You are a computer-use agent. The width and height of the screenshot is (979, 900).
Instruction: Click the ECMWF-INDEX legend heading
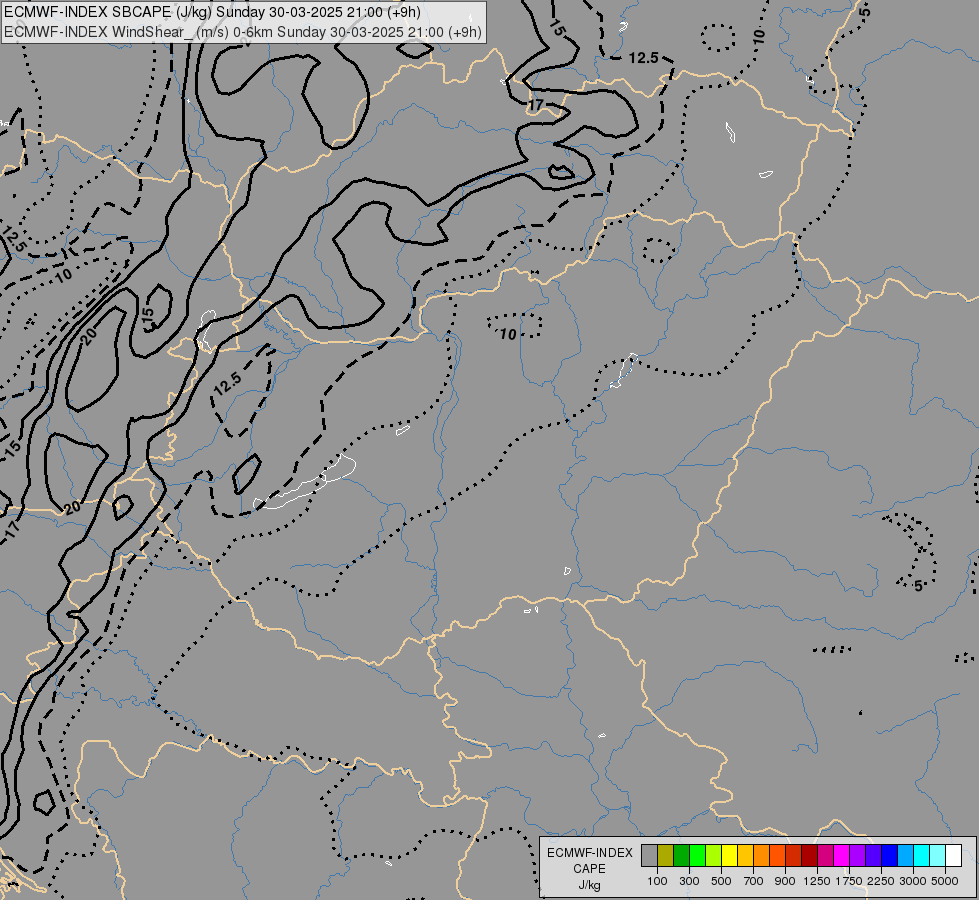point(589,853)
